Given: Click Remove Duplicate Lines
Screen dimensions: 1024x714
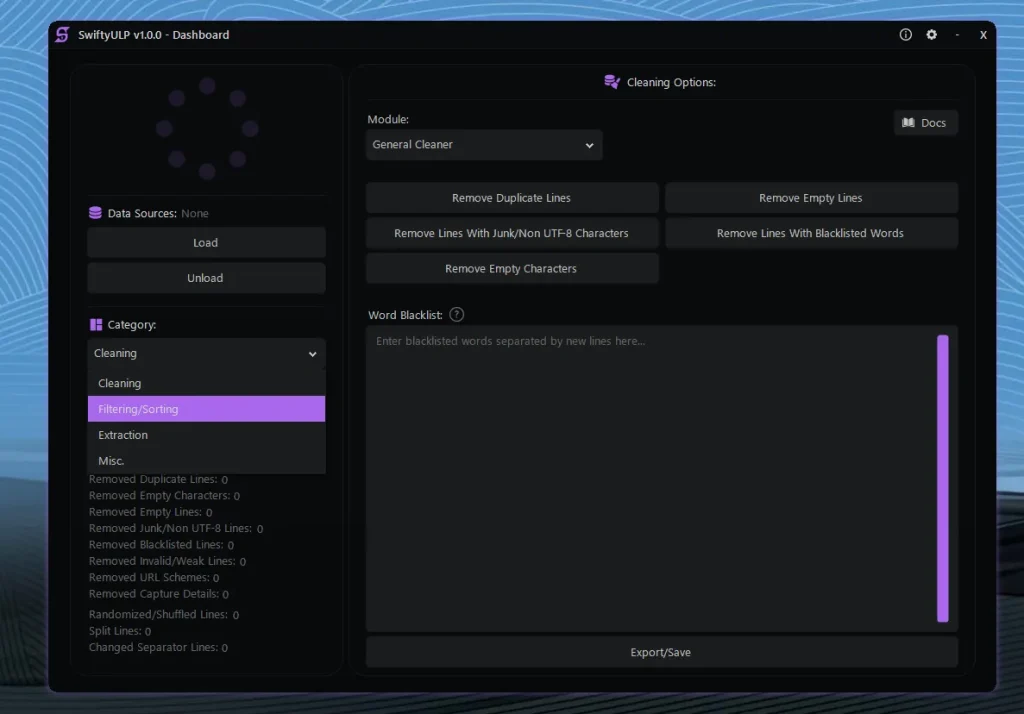Looking at the screenshot, I should (511, 197).
